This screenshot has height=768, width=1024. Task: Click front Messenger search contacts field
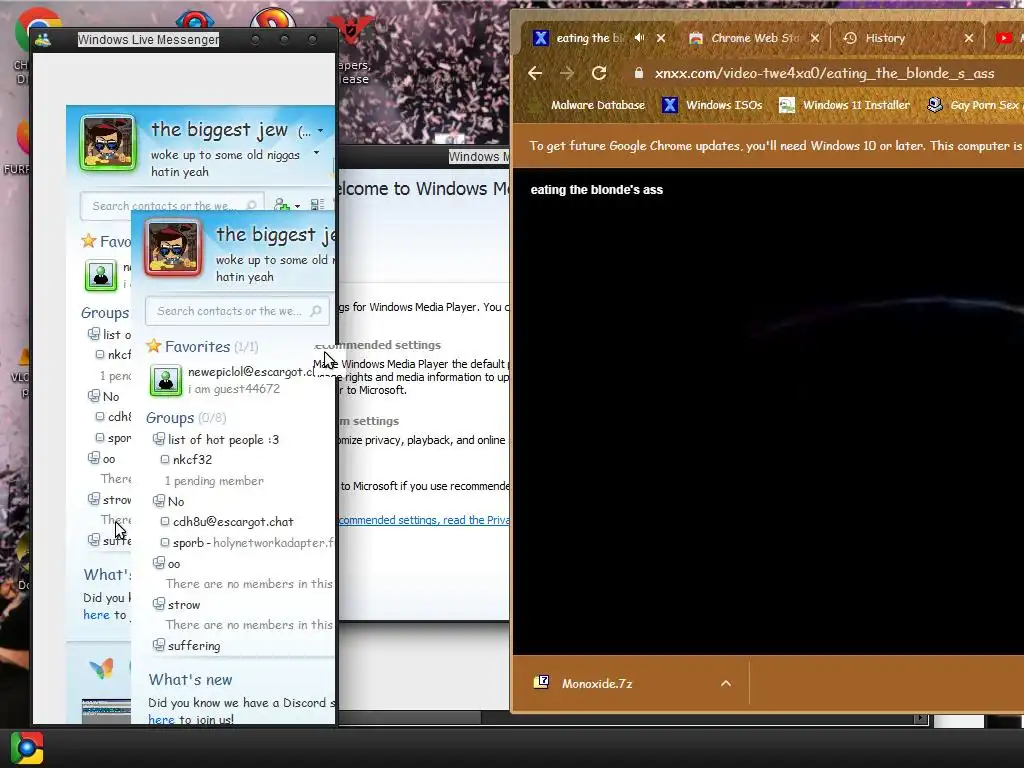[236, 311]
